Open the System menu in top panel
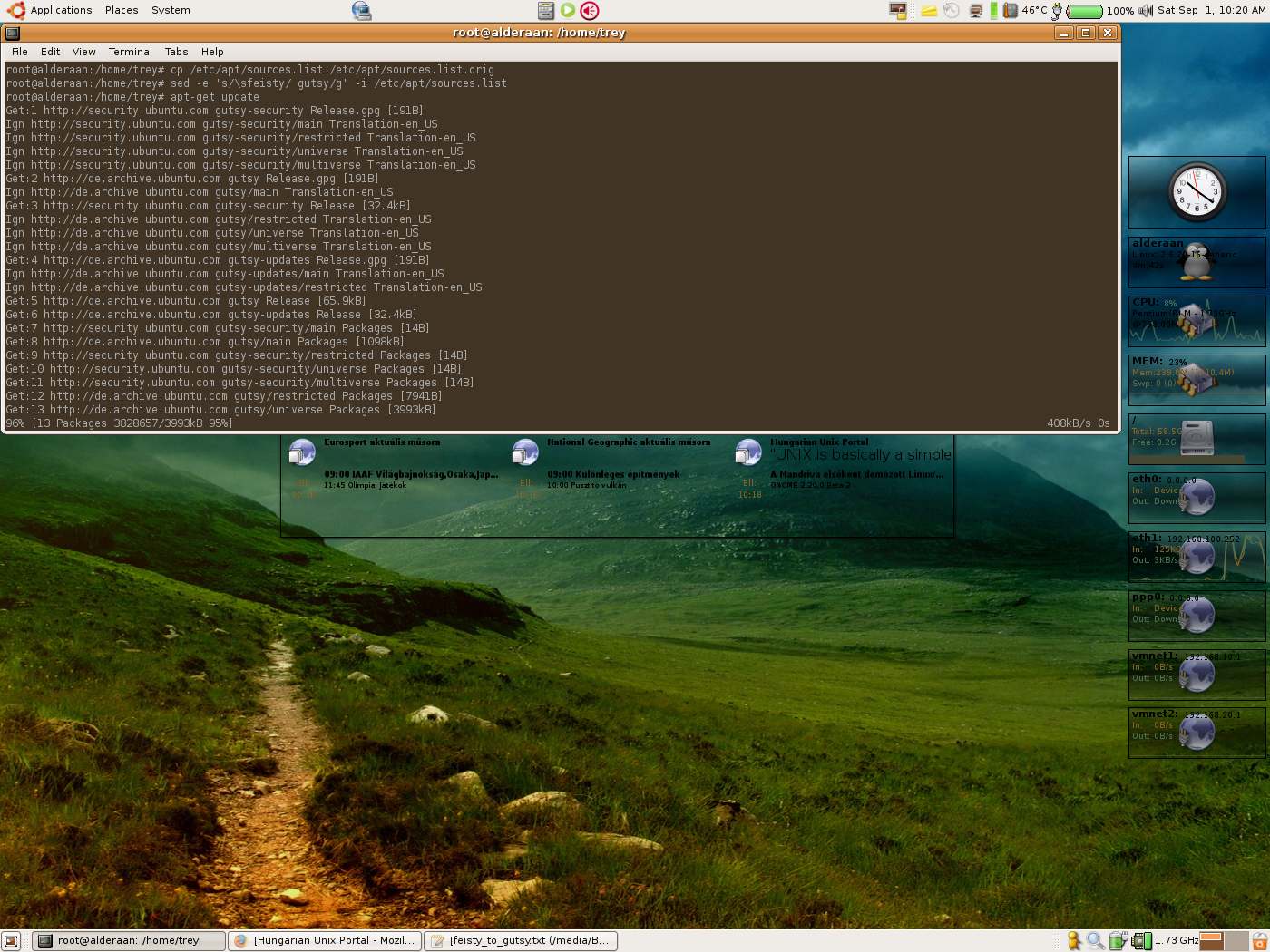The image size is (1270, 952). tap(171, 10)
